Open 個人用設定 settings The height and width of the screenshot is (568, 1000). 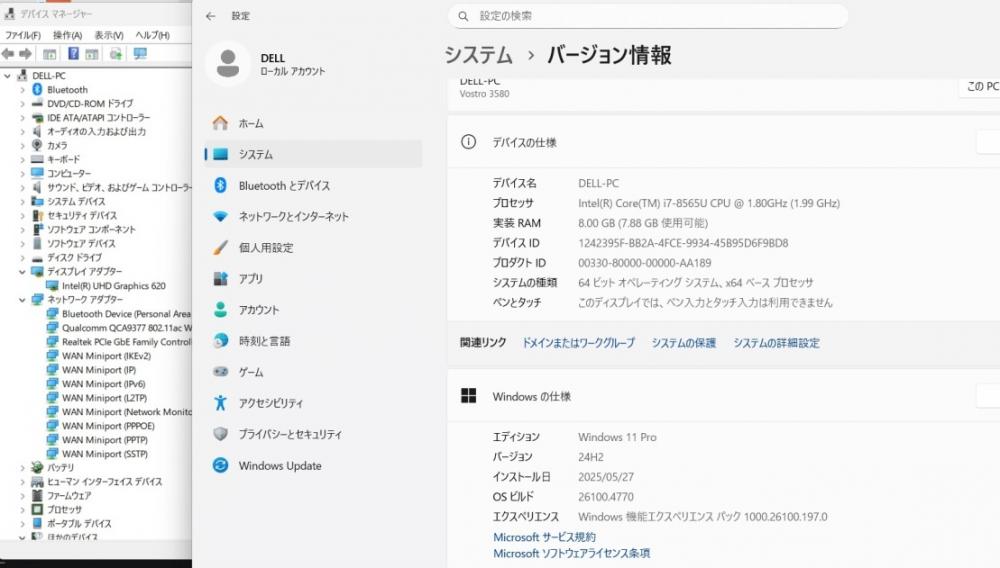tap(312, 248)
